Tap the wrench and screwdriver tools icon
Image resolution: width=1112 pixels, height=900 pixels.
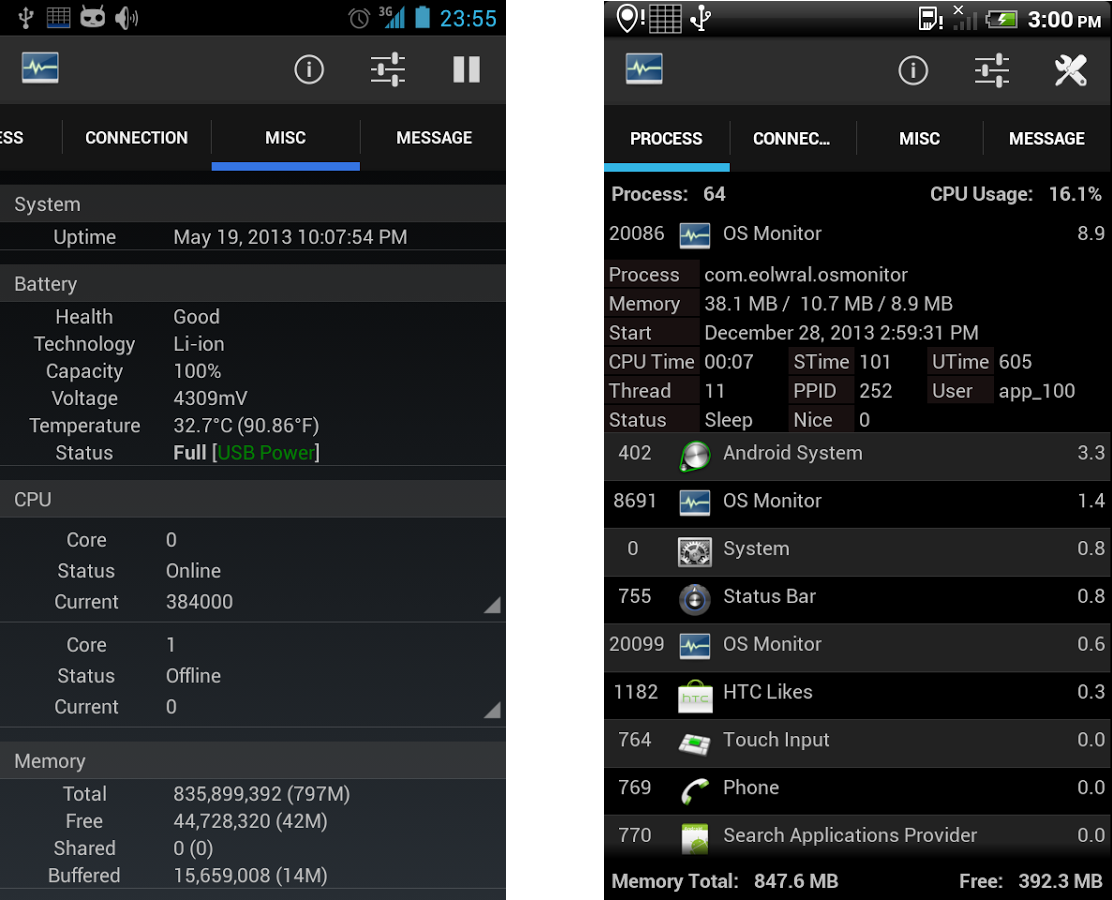click(1070, 70)
